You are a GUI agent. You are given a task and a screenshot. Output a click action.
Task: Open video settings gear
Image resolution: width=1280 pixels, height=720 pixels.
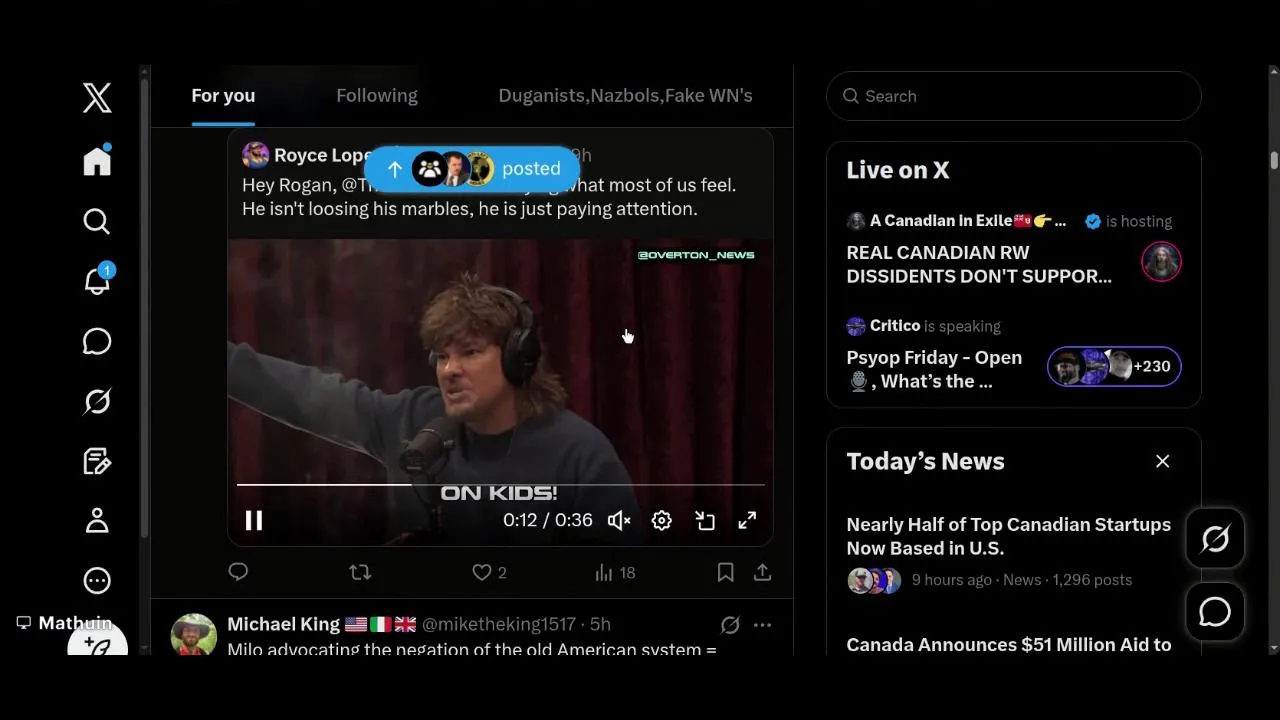click(662, 520)
